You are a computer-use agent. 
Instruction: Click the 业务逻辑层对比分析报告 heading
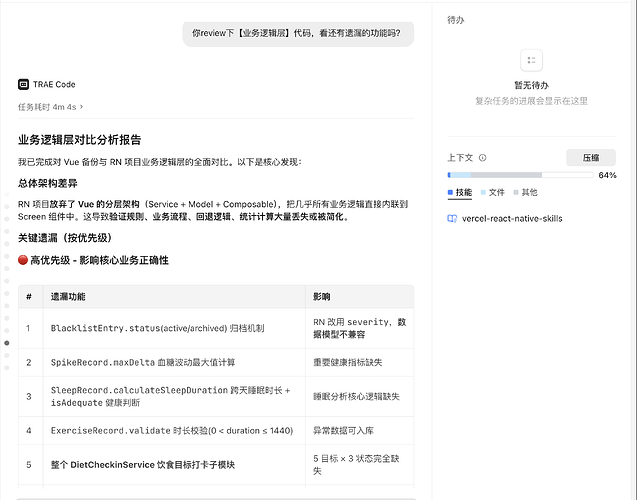[80, 140]
